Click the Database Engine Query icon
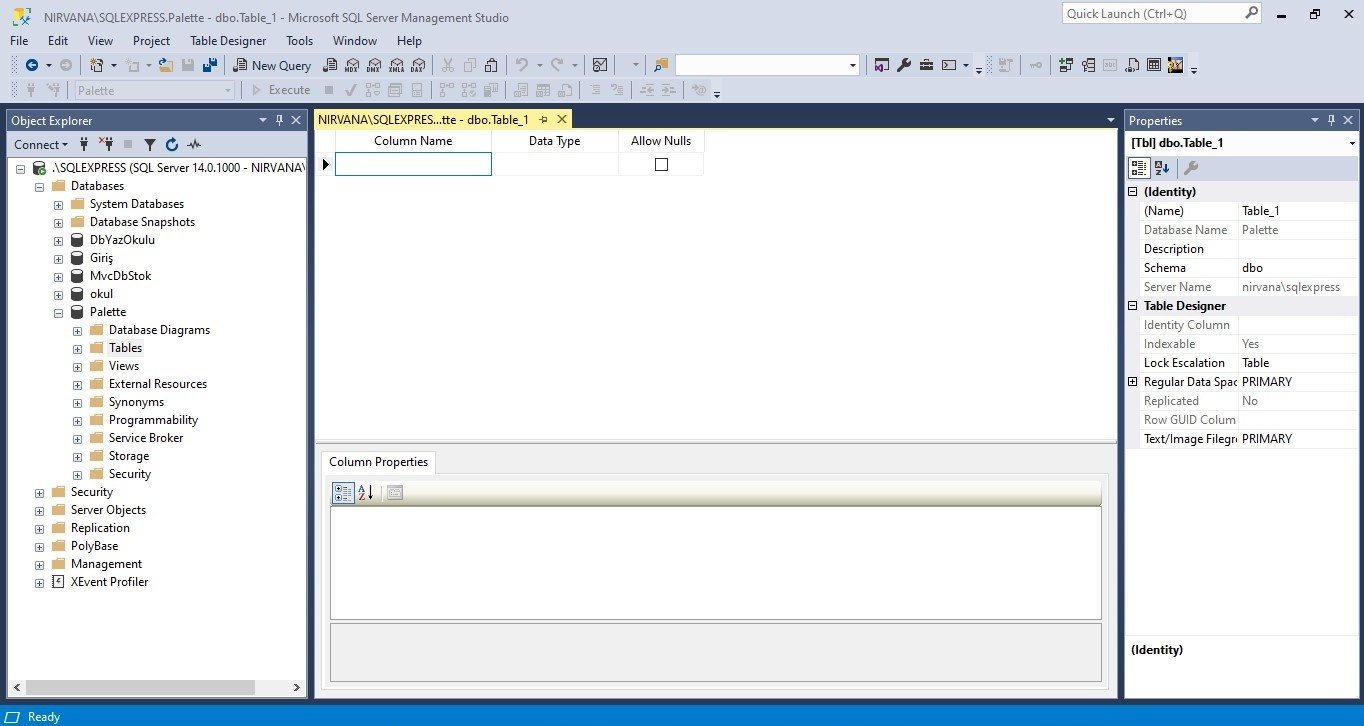This screenshot has width=1364, height=726. pyautogui.click(x=331, y=65)
